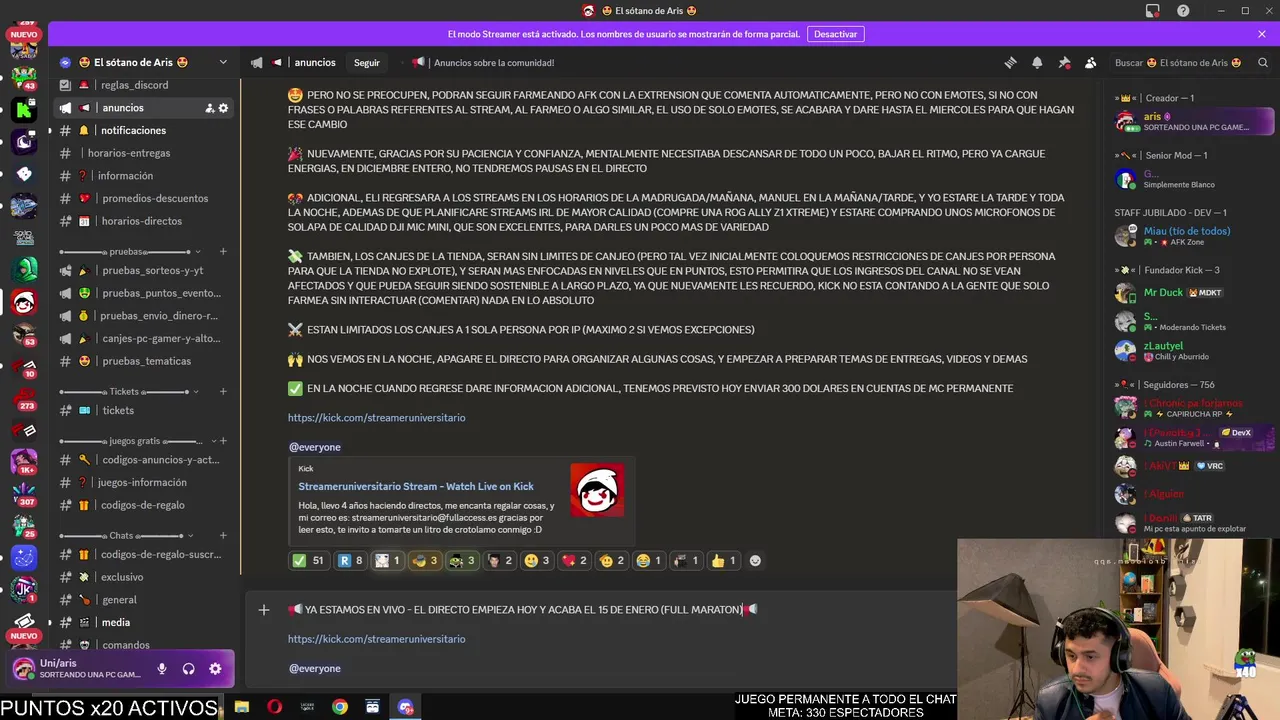
Task: Launch Google Chrome from taskbar
Action: click(340, 707)
